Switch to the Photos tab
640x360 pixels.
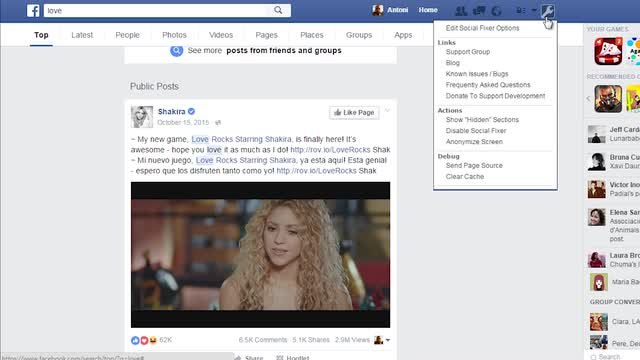[x=174, y=35]
